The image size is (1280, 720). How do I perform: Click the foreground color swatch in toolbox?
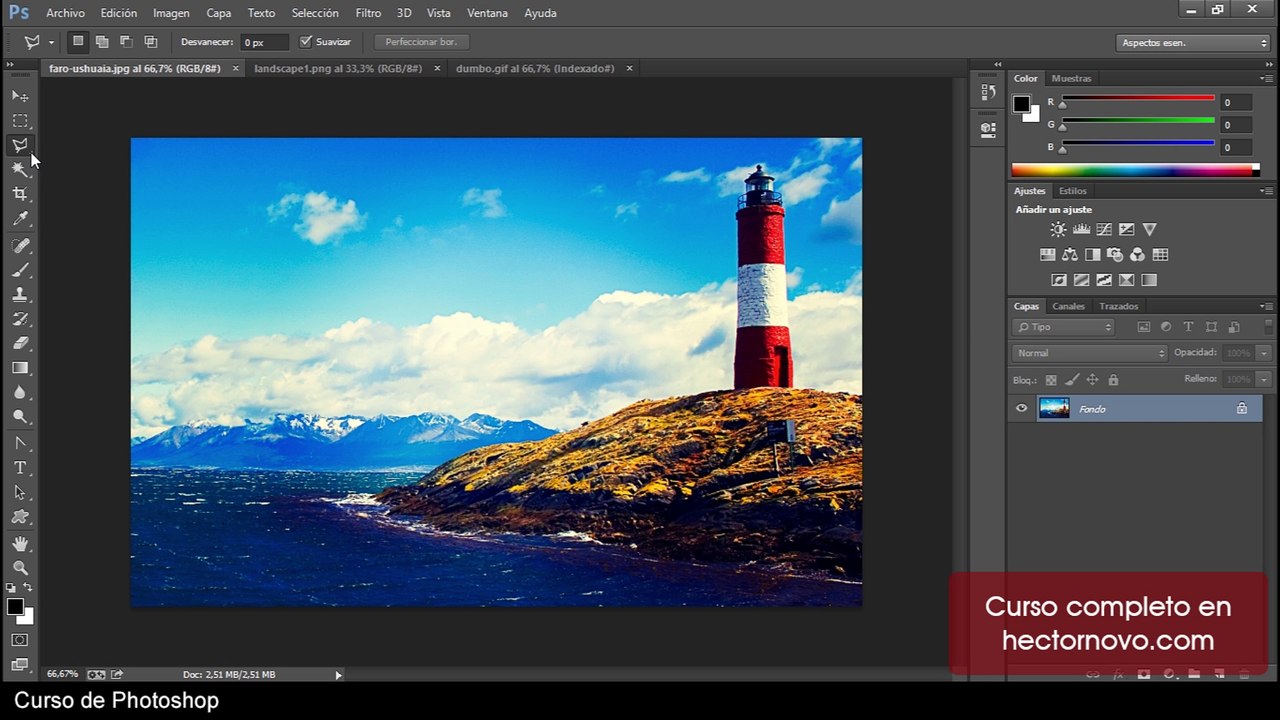pos(15,607)
